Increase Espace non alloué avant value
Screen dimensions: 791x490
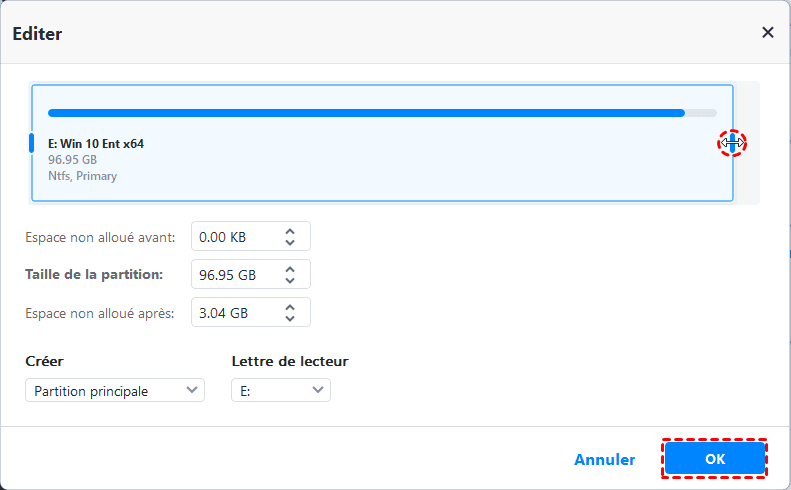pyautogui.click(x=290, y=231)
